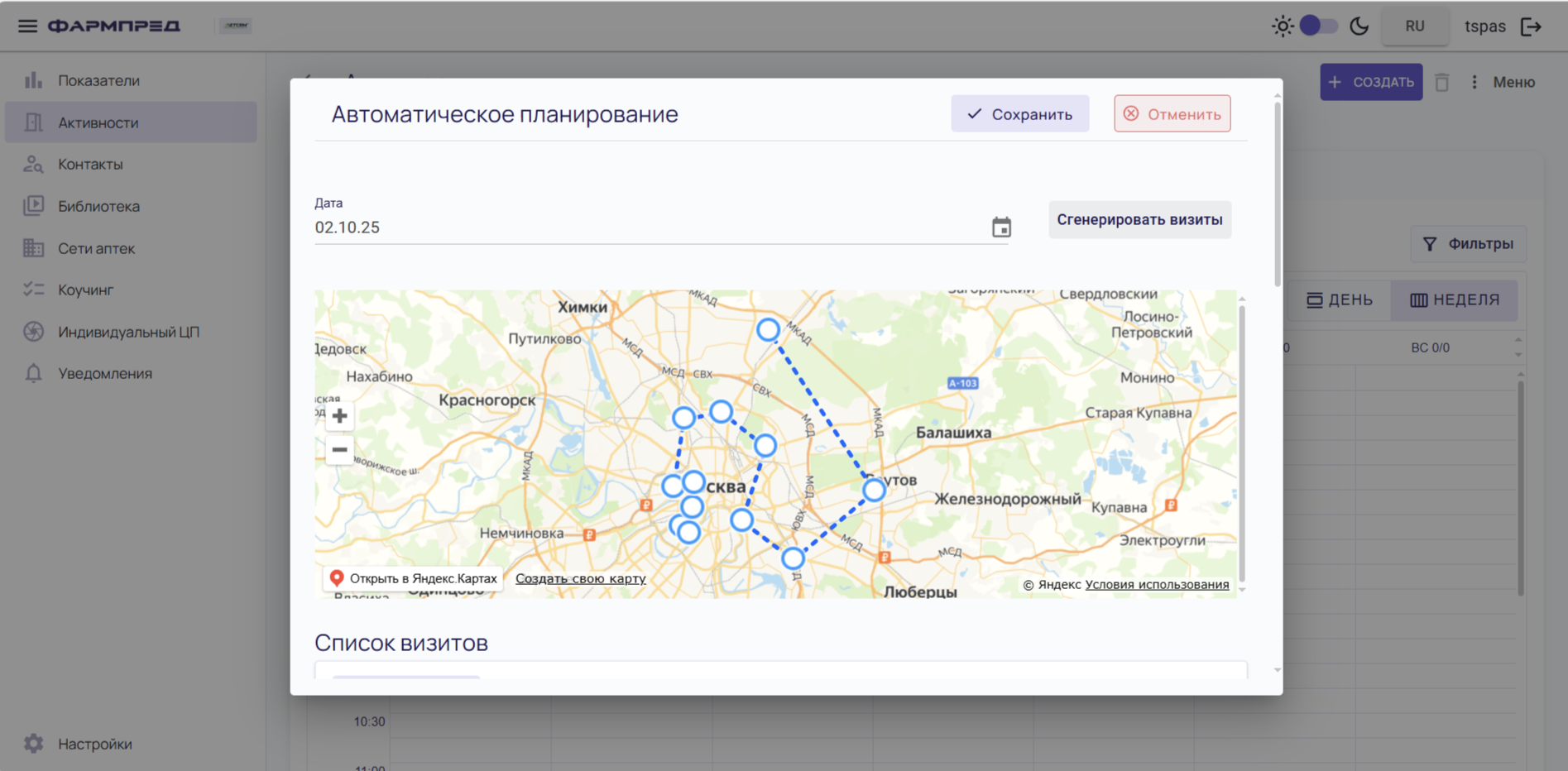Open the hamburger navigation menu
Viewport: 1568px width, 771px height.
point(27,26)
